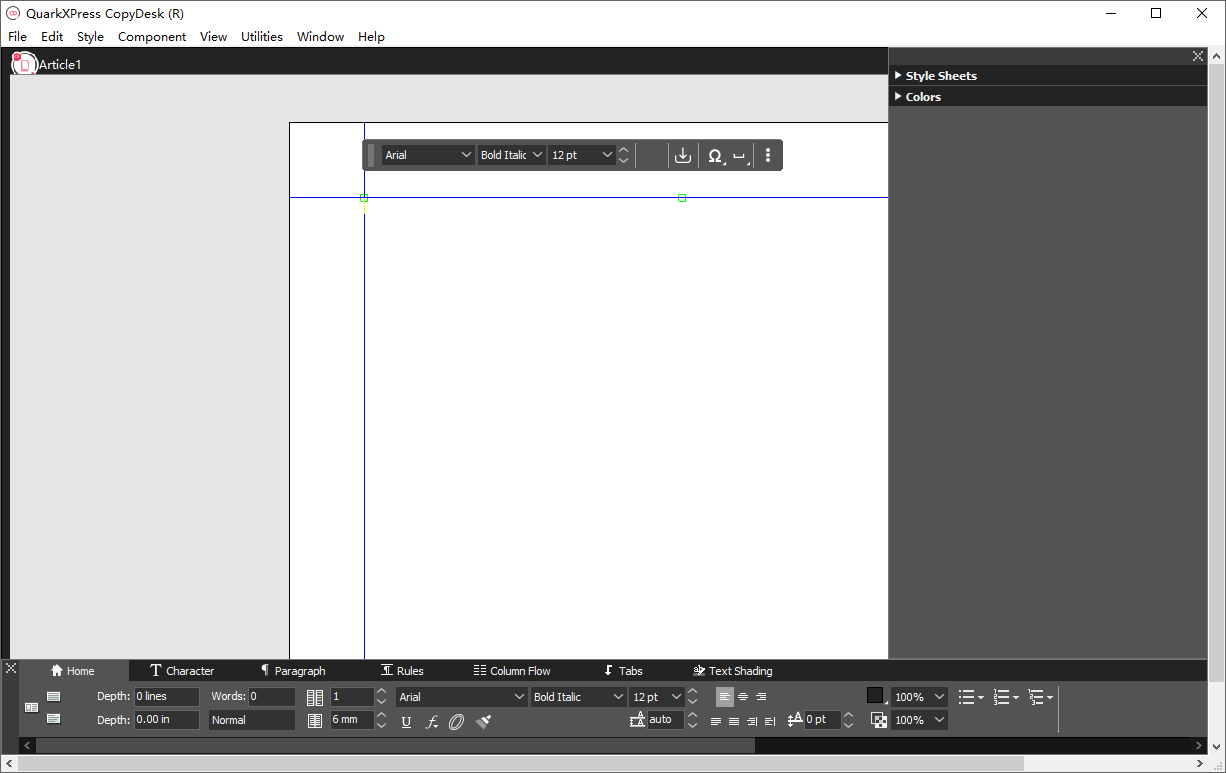
Task: Switch to the Text Shading tab
Action: [x=733, y=671]
